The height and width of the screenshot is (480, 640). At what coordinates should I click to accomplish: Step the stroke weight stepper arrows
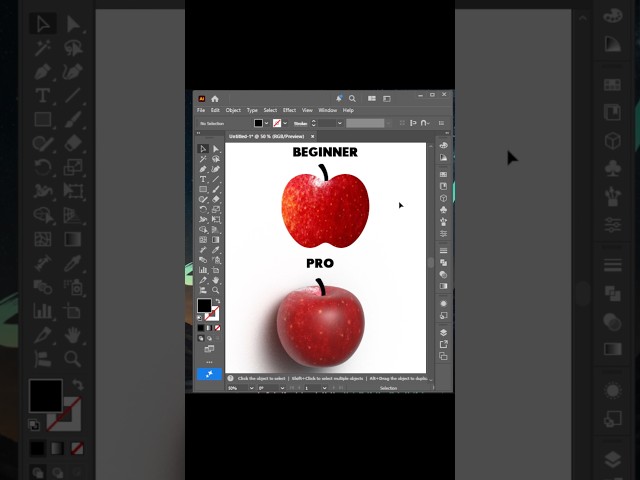pos(313,123)
